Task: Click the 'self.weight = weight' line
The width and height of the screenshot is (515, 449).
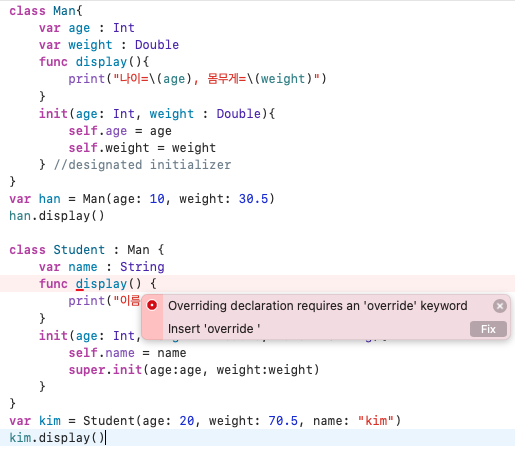Action: 142,148
